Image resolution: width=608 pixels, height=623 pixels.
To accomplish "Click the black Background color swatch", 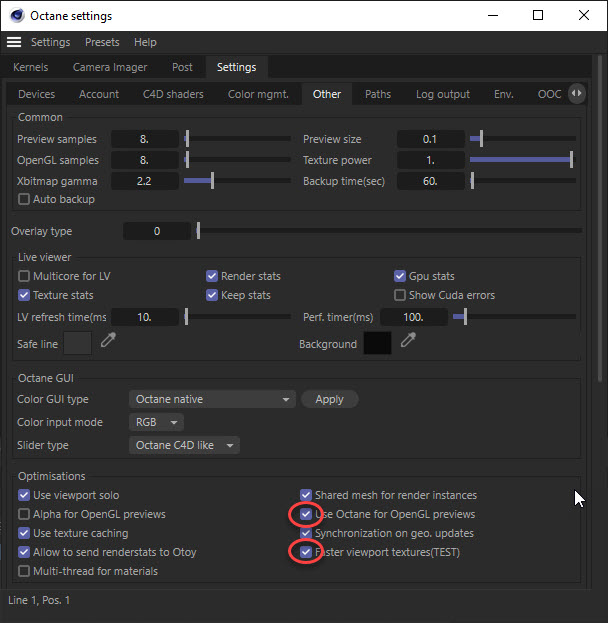I will pyautogui.click(x=377, y=344).
